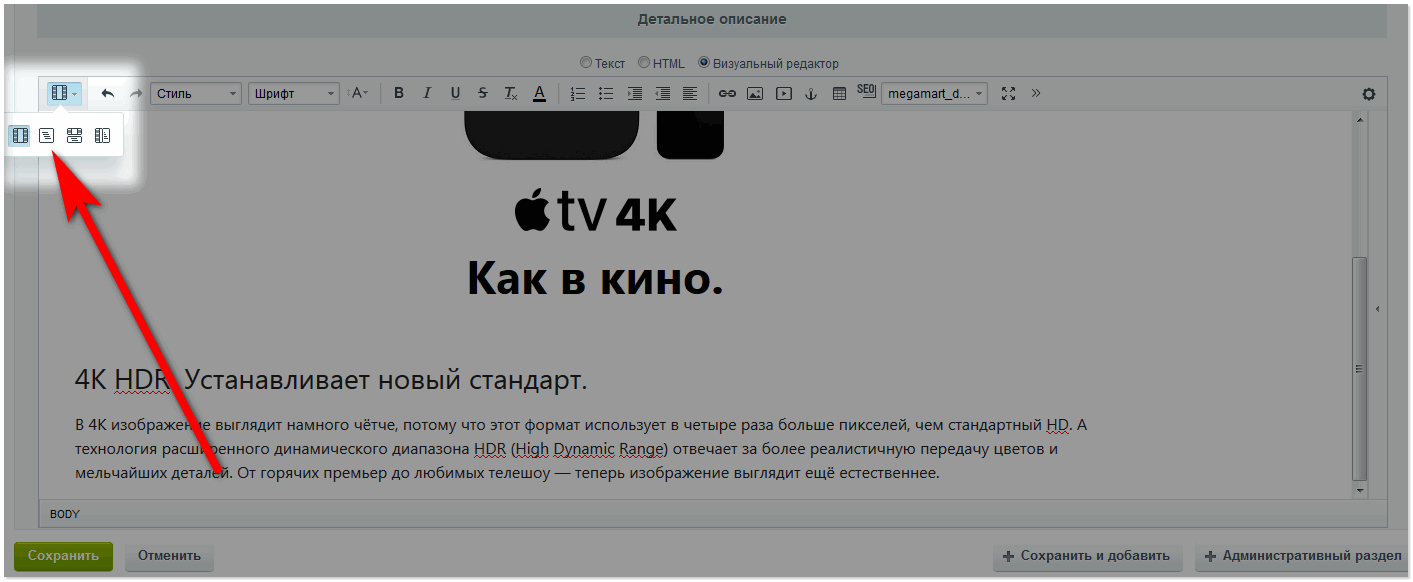1413x582 pixels.
Task: Open the text color picker
Action: pyautogui.click(x=539, y=93)
